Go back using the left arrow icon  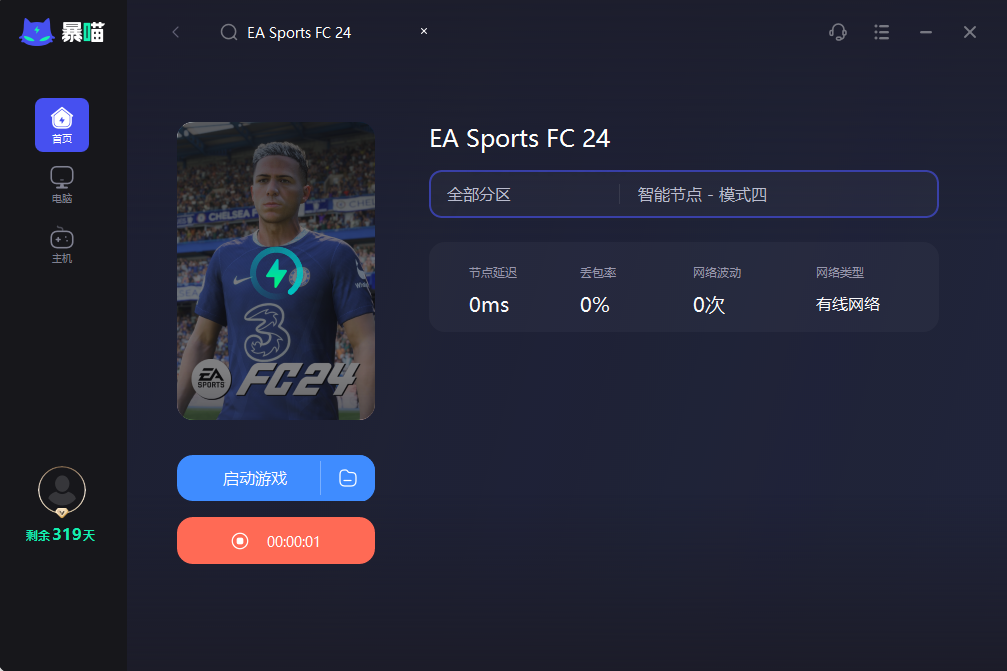coord(175,32)
